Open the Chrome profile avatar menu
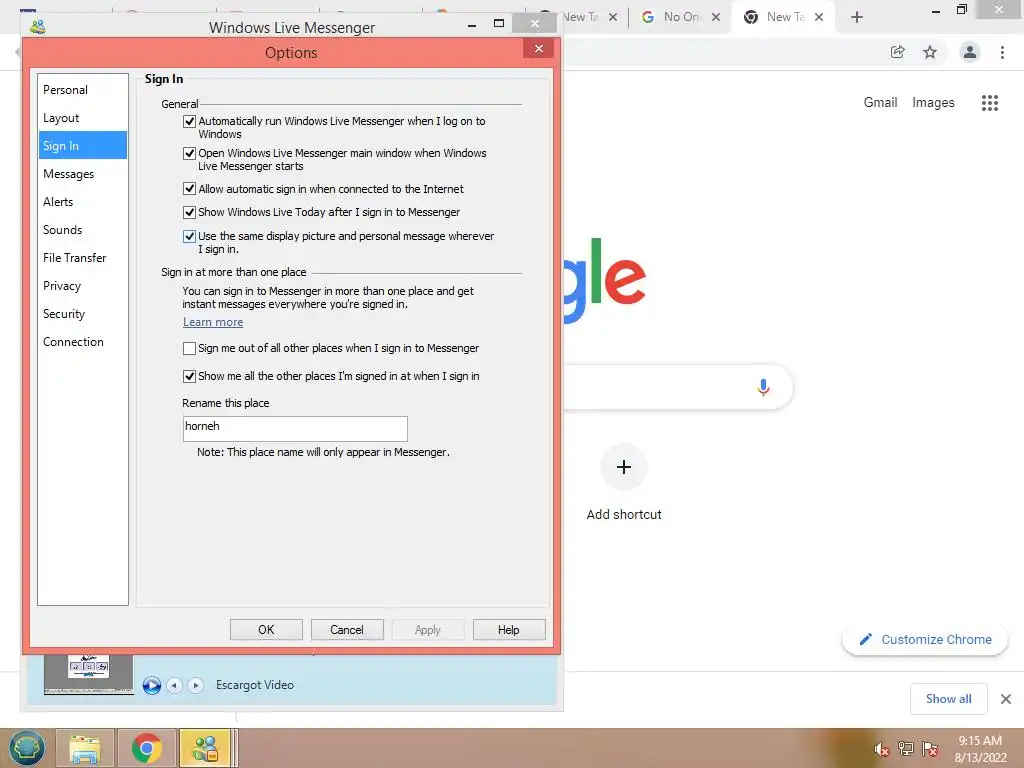Screen dimensions: 1024x768 coord(970,52)
